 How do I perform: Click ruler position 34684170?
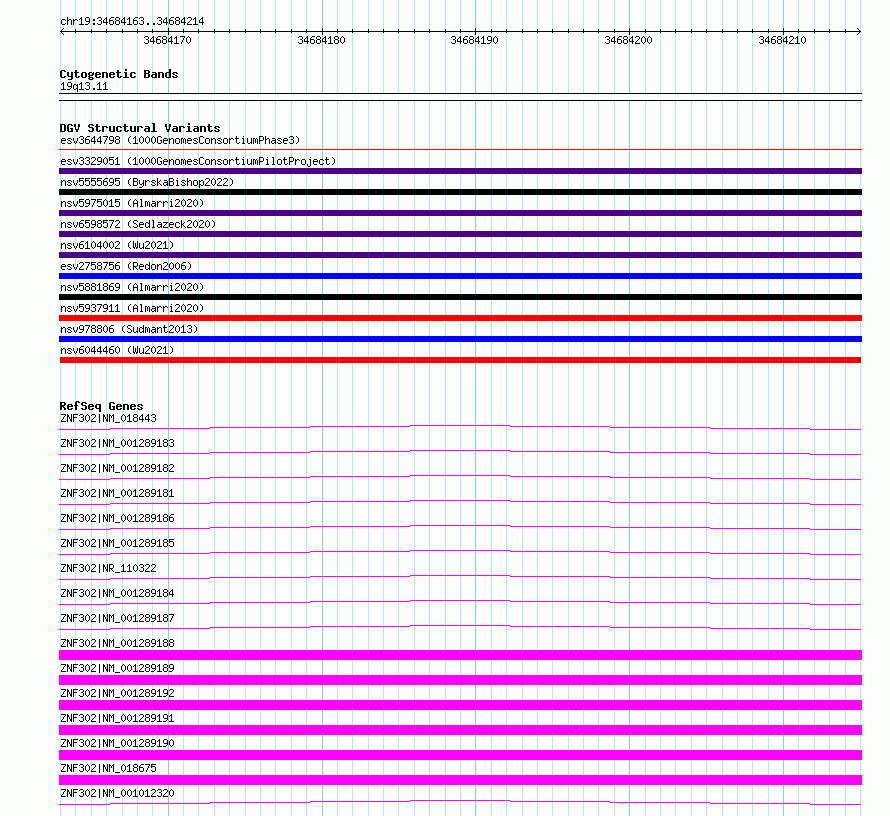pos(167,40)
